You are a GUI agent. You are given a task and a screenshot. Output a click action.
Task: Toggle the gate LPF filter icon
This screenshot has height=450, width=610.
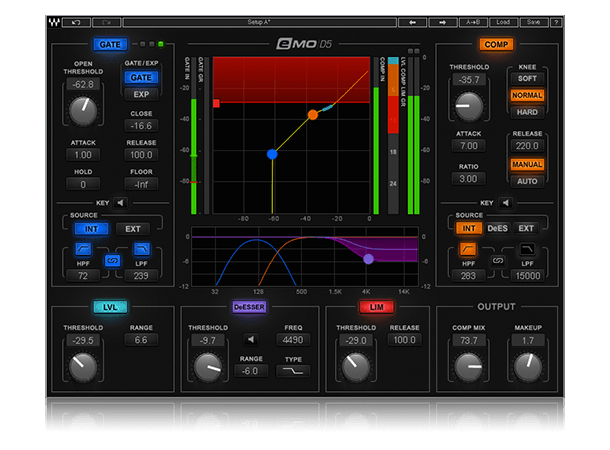141,249
